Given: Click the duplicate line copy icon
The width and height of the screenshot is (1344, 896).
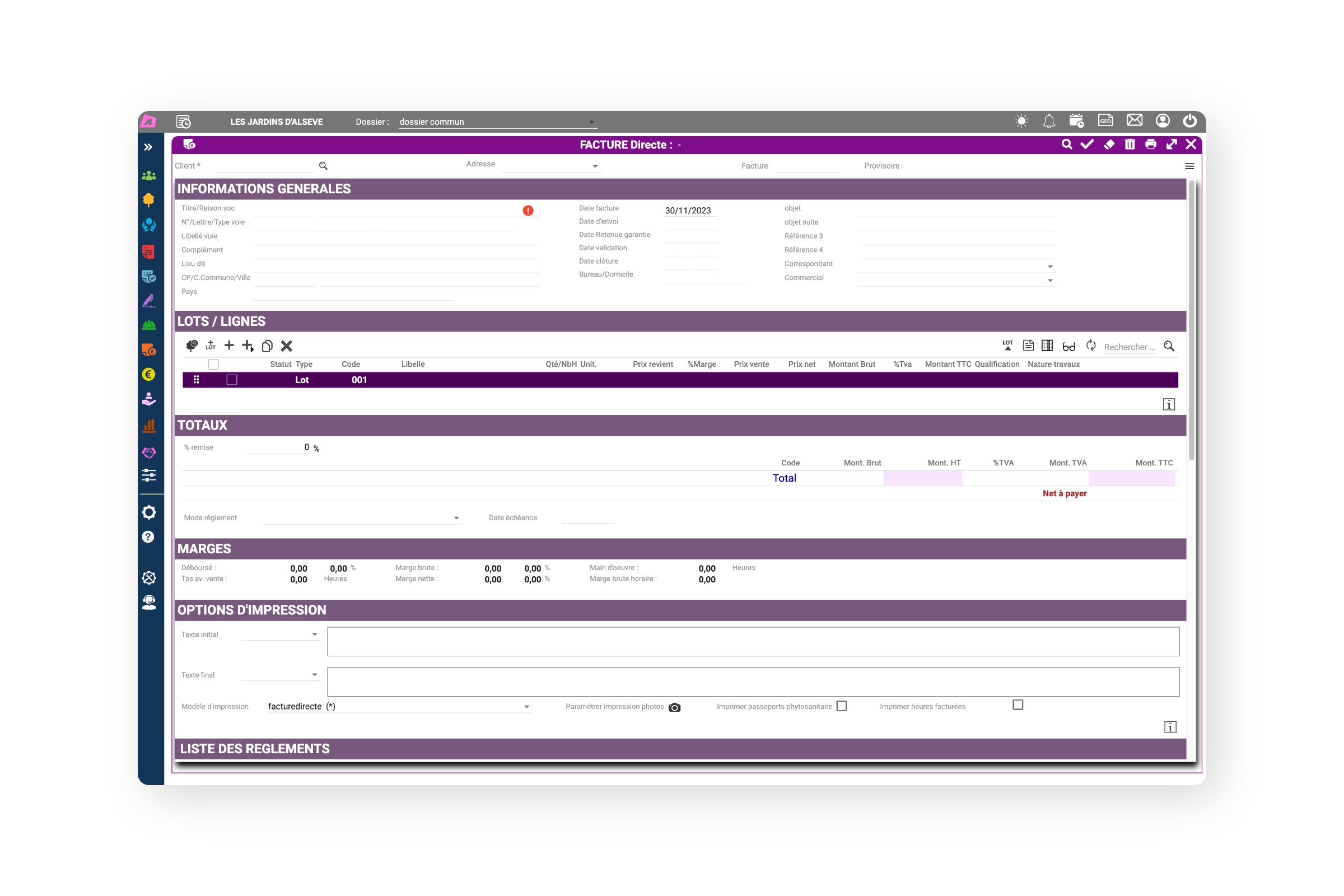Looking at the screenshot, I should point(267,346).
